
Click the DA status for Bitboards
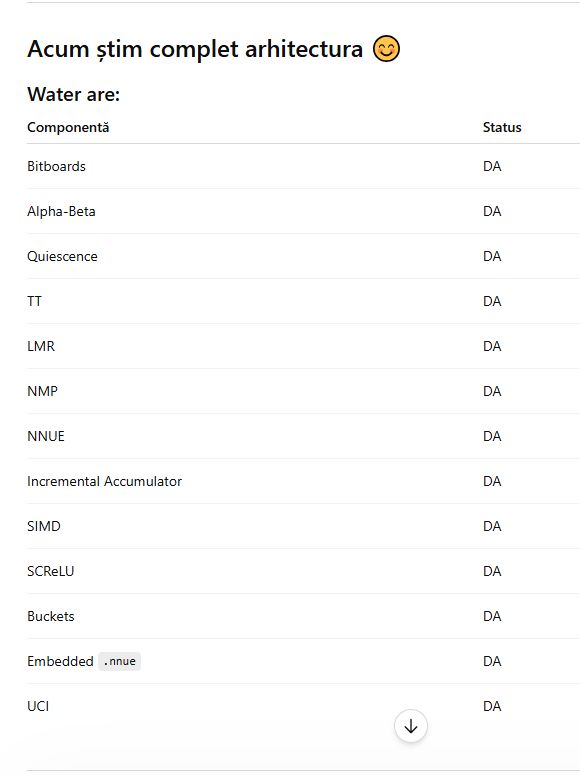tap(492, 166)
